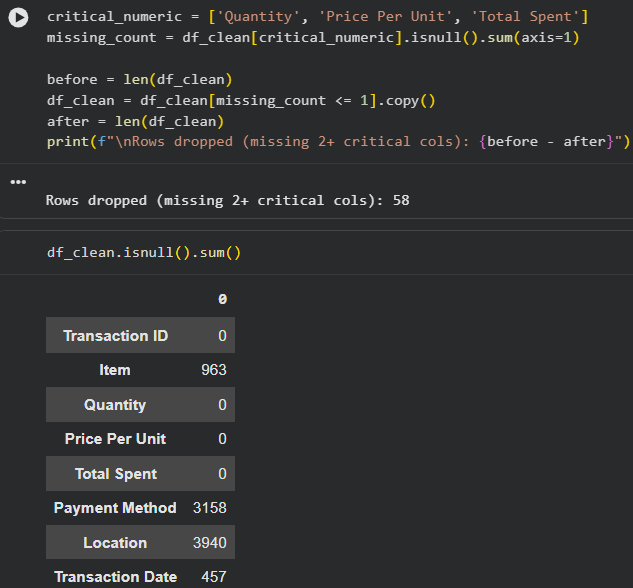Click the Item row label
This screenshot has width=633, height=588.
[x=114, y=370]
